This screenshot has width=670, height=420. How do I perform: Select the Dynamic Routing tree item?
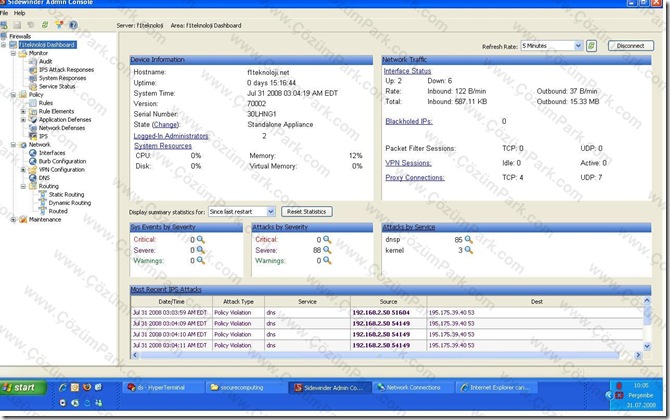coord(70,203)
